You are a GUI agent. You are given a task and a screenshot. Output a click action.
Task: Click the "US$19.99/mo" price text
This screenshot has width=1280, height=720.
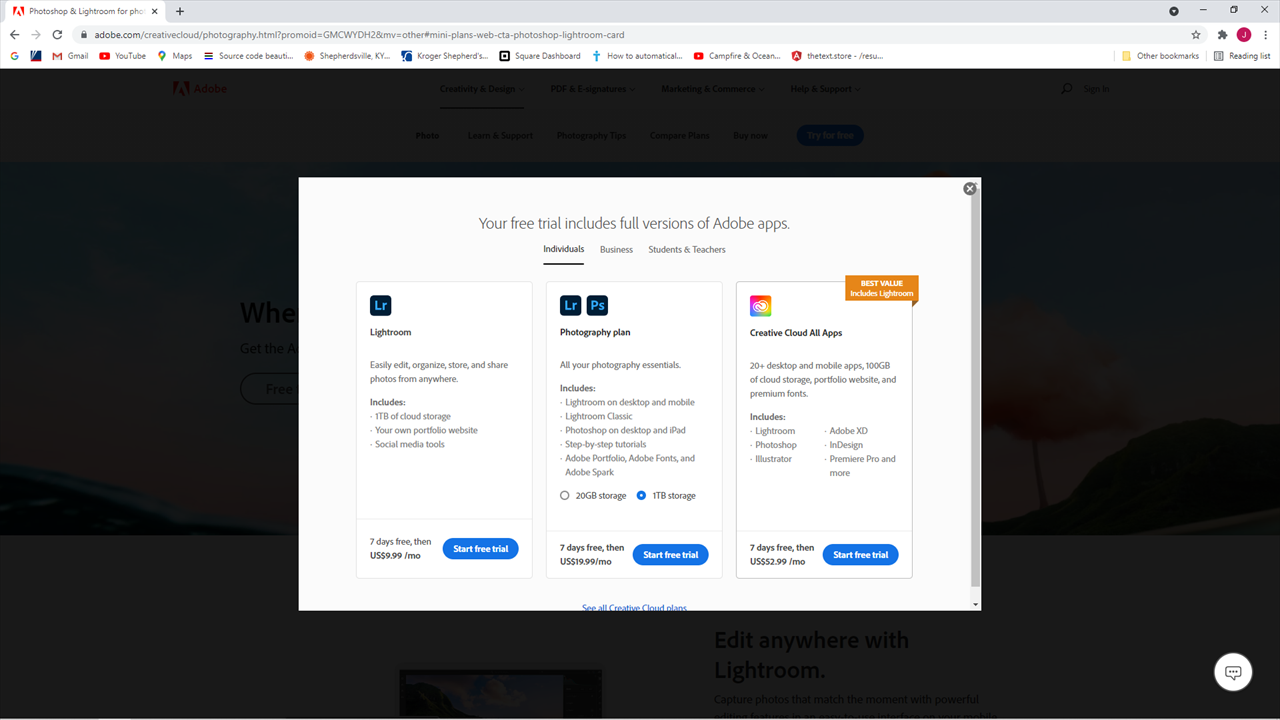[586, 561]
